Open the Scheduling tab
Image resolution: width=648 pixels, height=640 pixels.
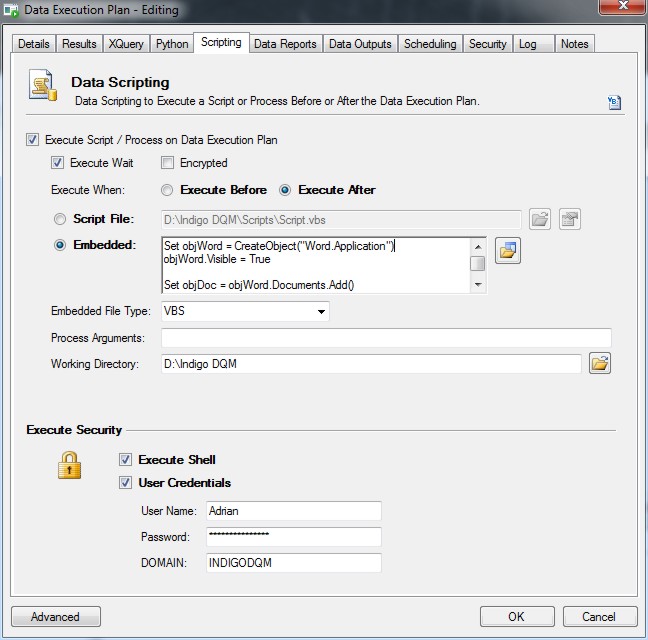tap(430, 44)
